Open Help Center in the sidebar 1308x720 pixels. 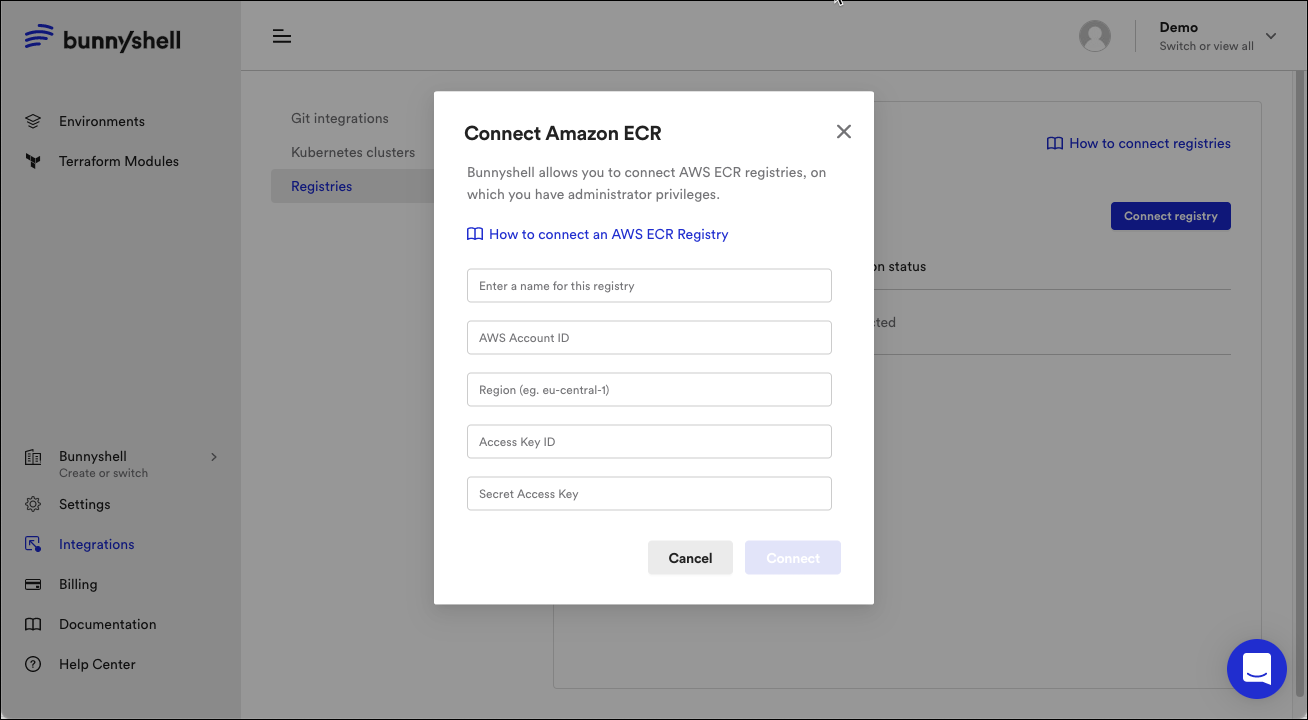(97, 664)
